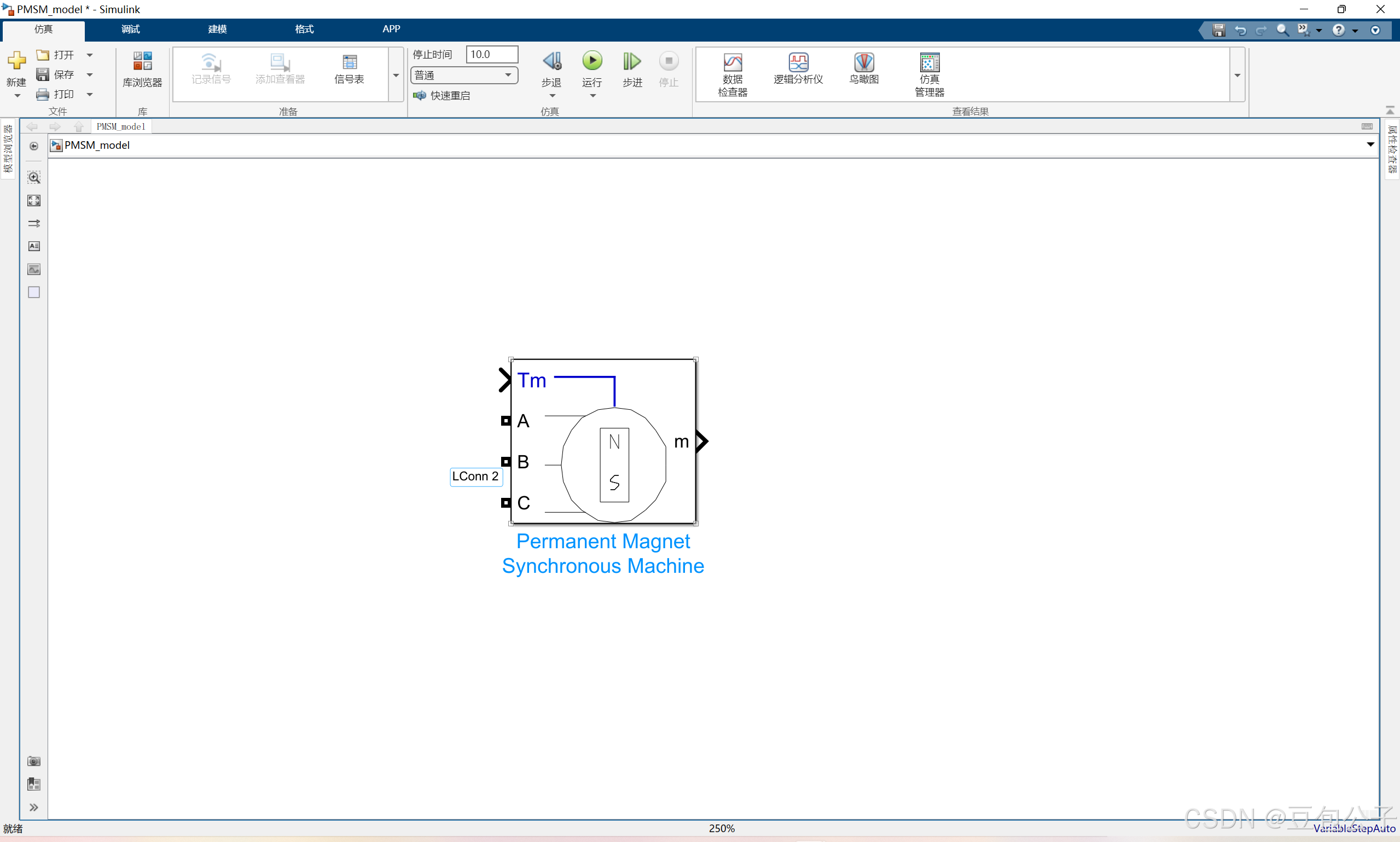Viewport: 1400px width, 842px height.
Task: Toggle hide/show explorer bar icon
Action: (x=34, y=147)
